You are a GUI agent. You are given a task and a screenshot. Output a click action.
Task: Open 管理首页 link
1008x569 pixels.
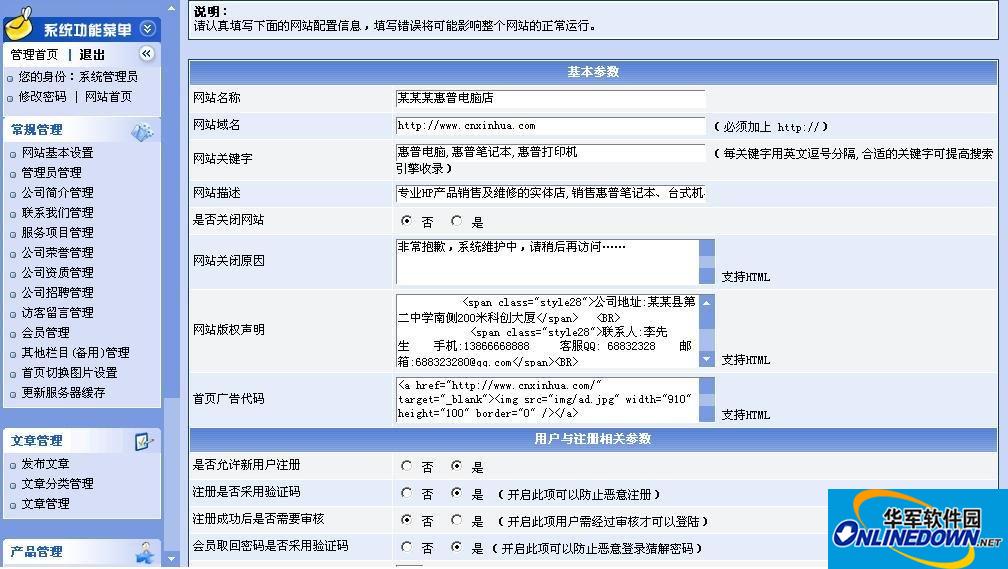coord(34,55)
